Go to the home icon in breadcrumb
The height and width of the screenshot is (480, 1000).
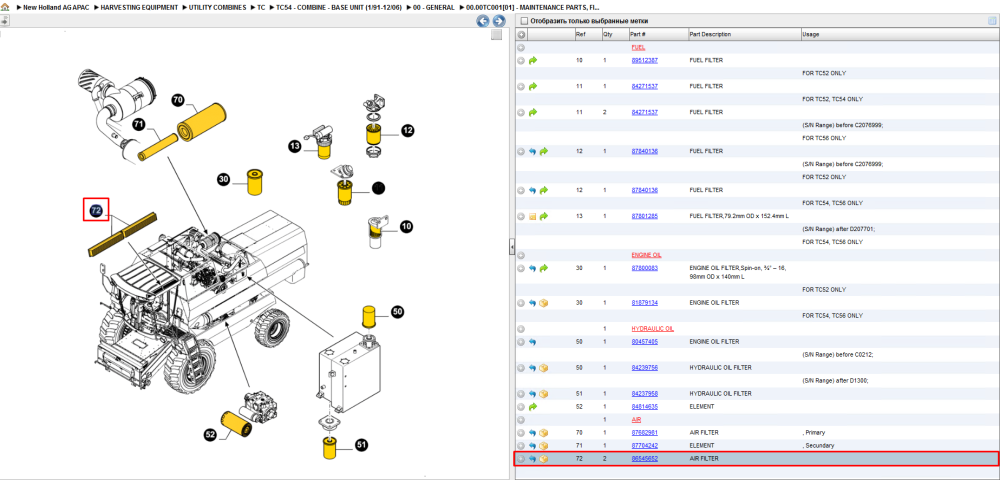[x=5, y=7]
